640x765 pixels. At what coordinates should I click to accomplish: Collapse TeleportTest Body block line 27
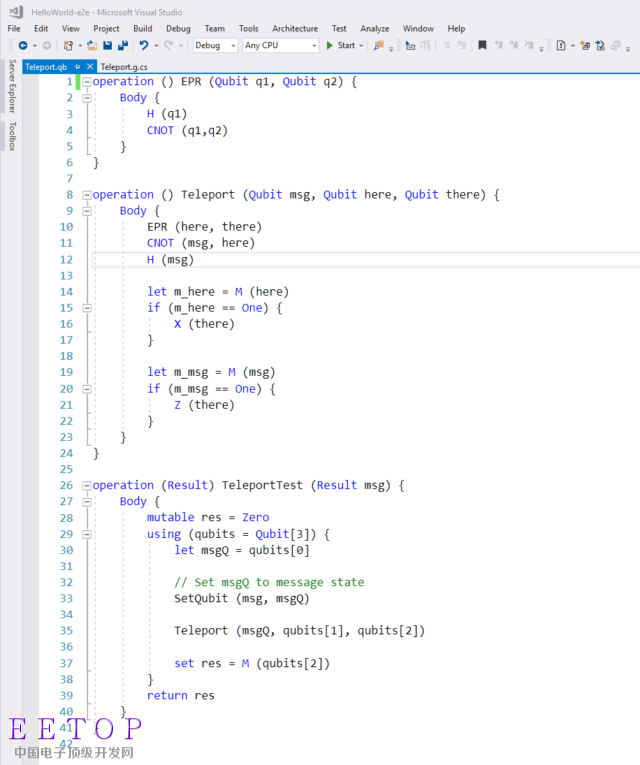coord(87,502)
